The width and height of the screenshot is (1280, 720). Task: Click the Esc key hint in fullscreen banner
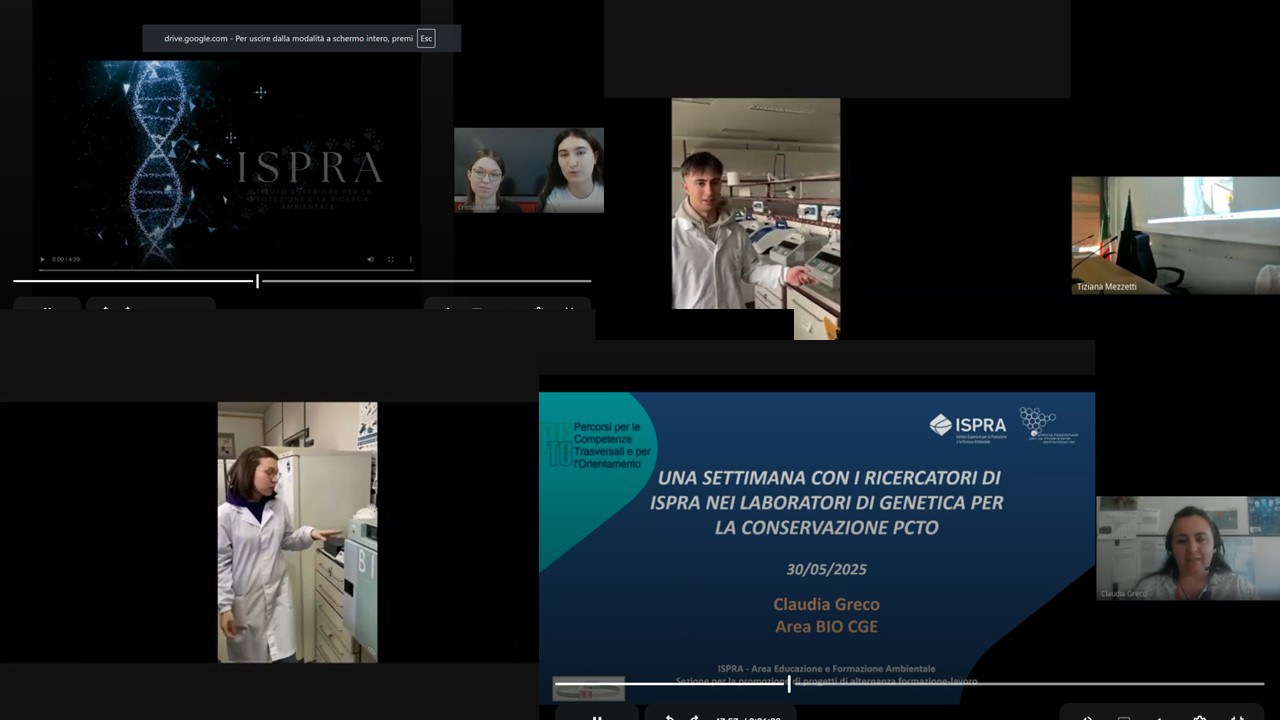pos(426,38)
